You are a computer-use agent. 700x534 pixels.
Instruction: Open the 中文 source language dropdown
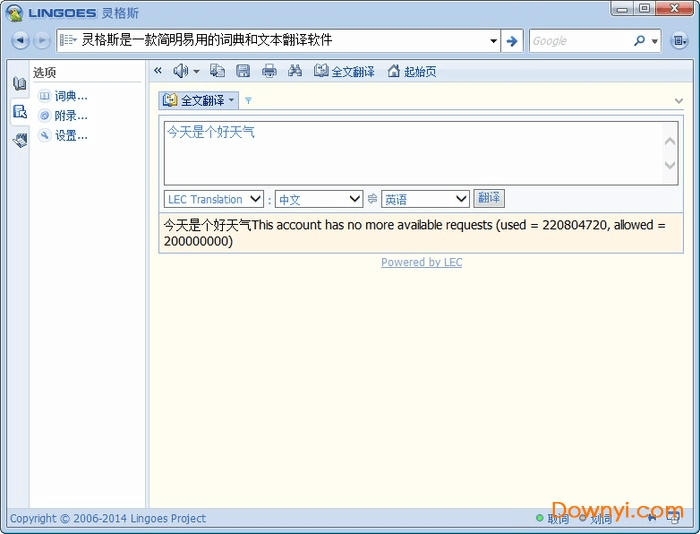(319, 199)
